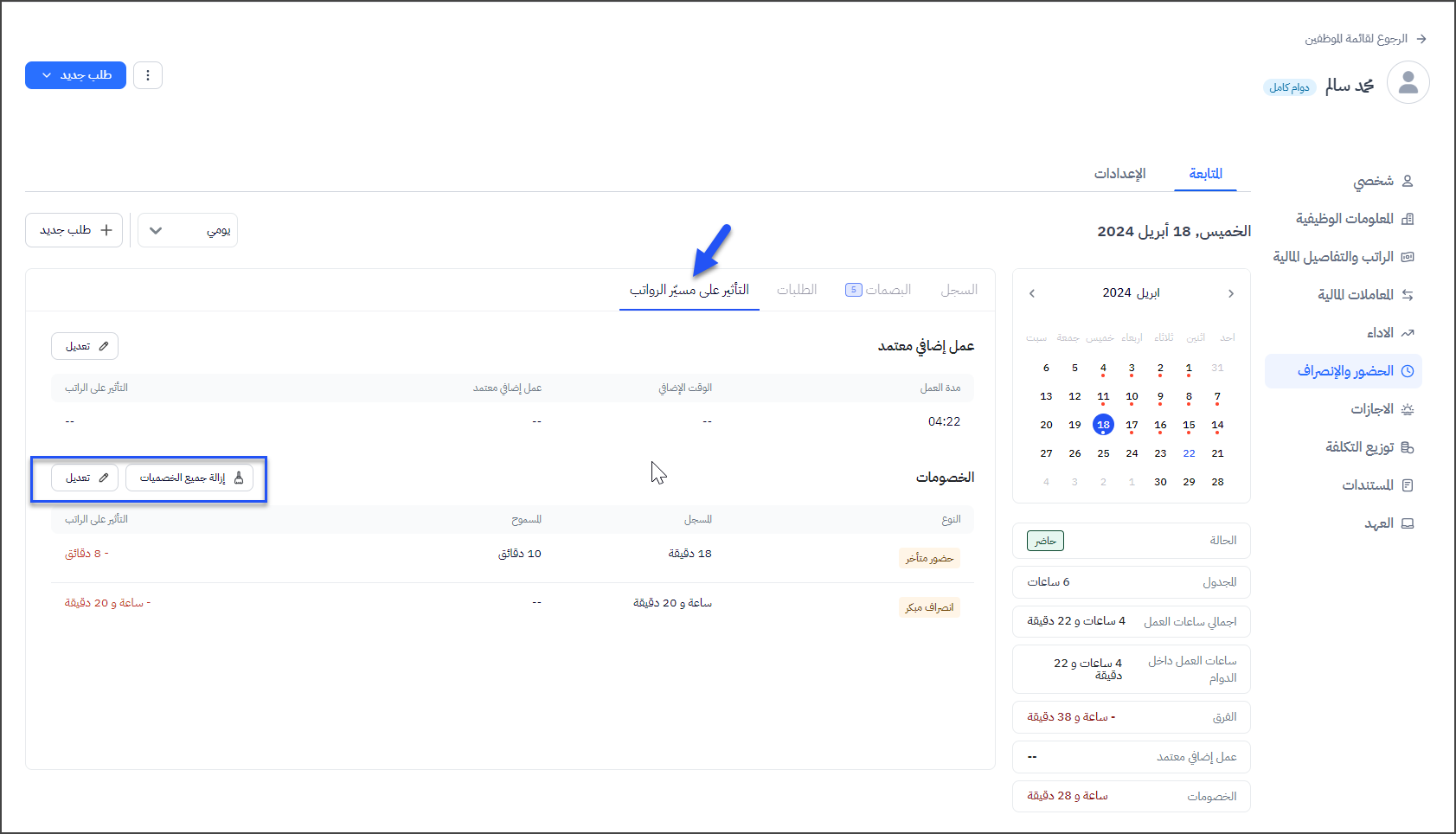Viewport: 1456px width, 834px height.
Task: Open العهد sidebar item
Action: [1378, 523]
